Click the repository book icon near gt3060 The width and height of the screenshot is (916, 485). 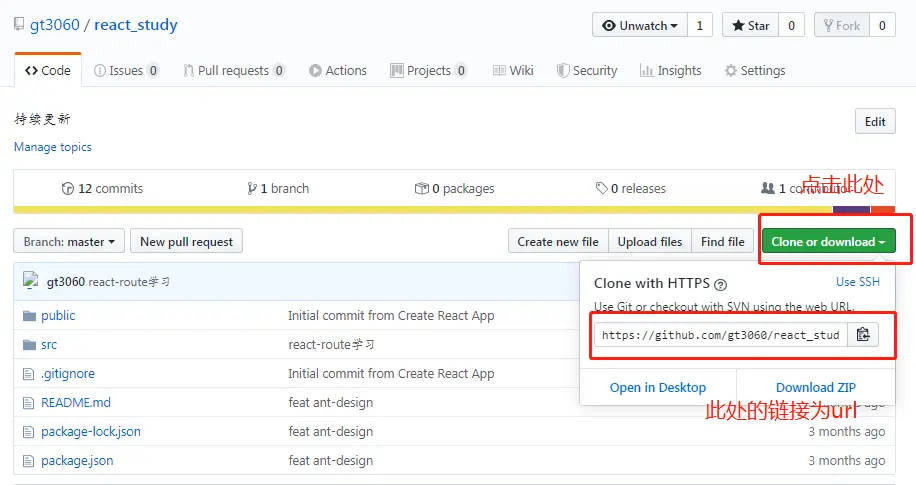click(19, 25)
